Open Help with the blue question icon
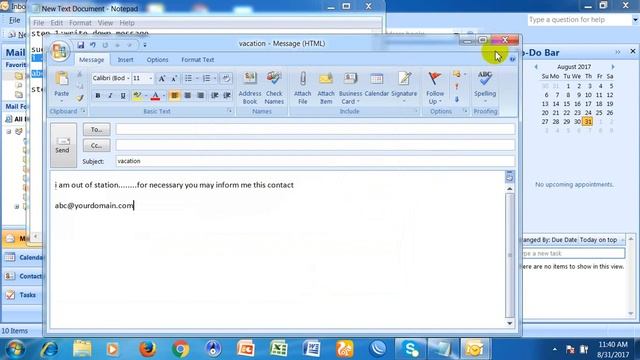This screenshot has height=360, width=640. coord(513,59)
